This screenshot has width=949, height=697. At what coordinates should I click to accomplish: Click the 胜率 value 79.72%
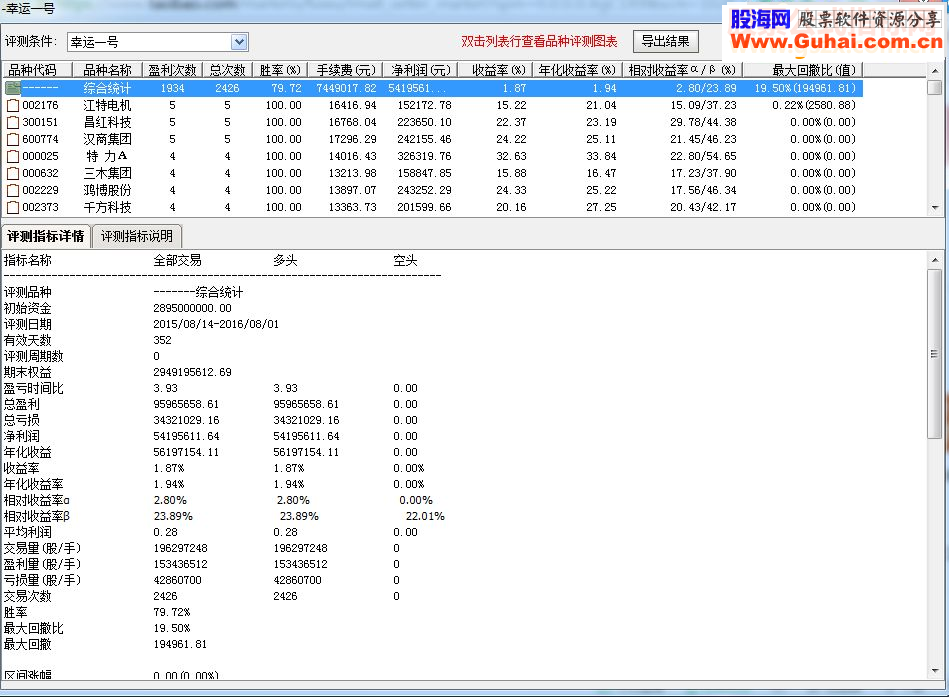tap(172, 612)
